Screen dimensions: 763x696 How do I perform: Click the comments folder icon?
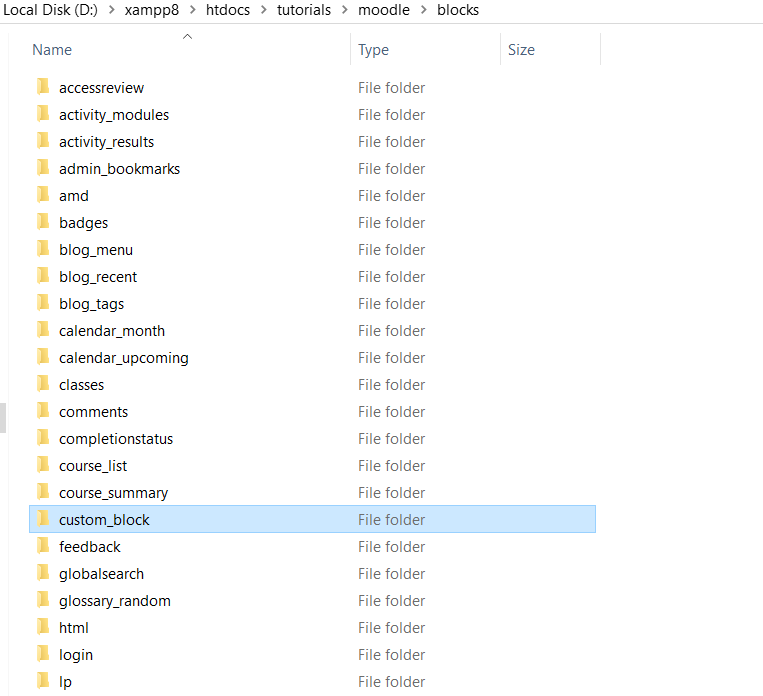click(x=43, y=411)
